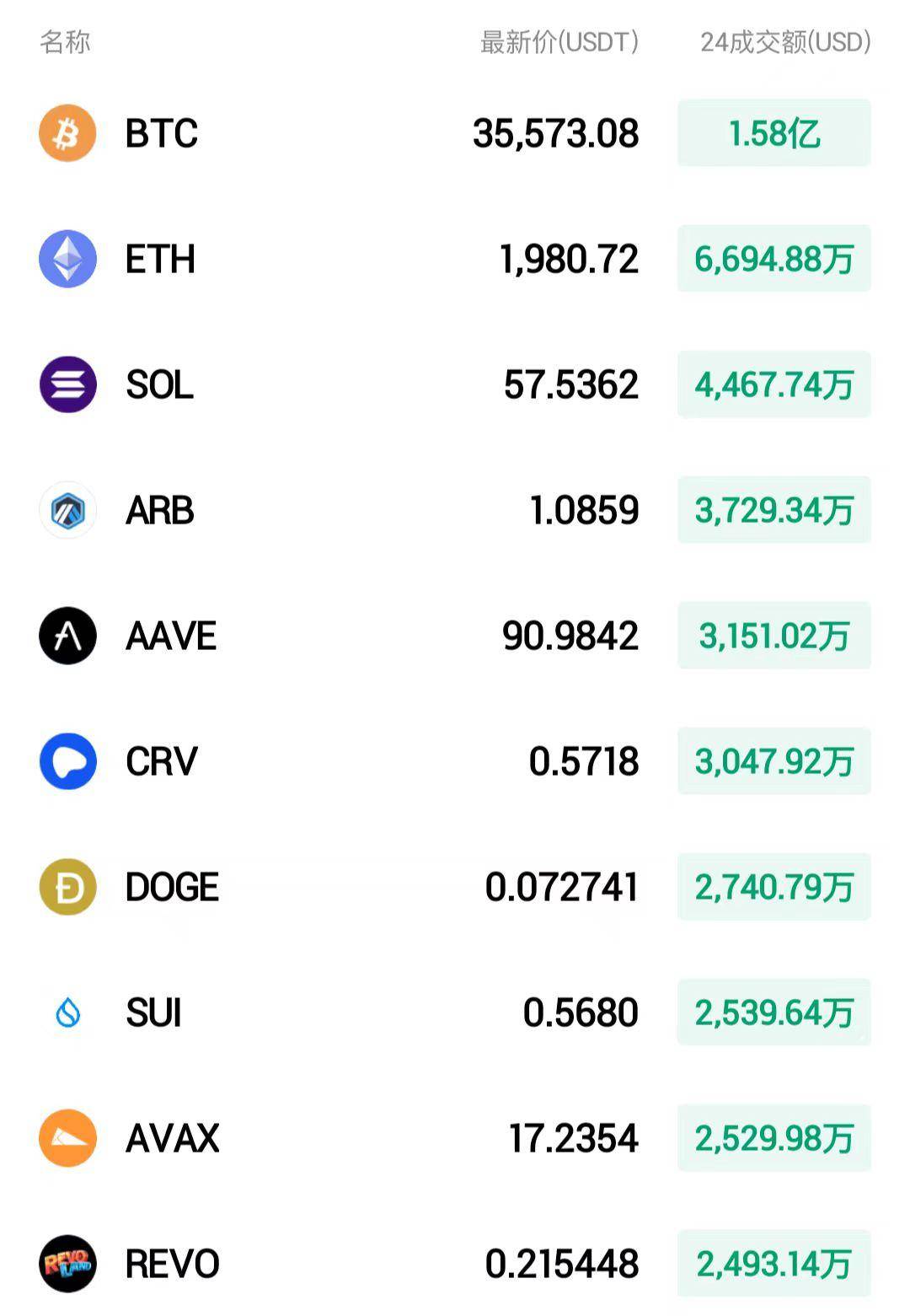
Task: Sort by 24成交额(USD) column header
Action: (x=785, y=41)
